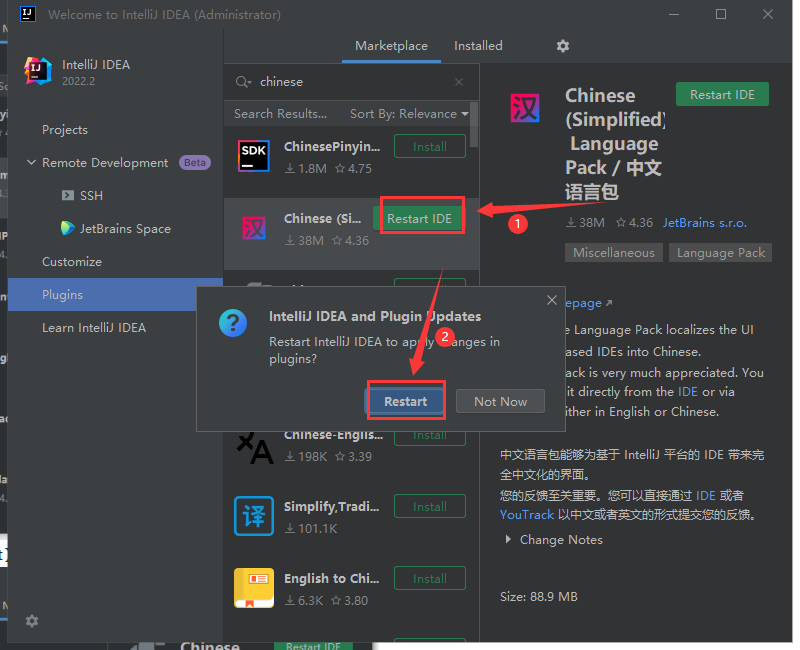This screenshot has height=650, width=800.
Task: Expand the Change Notes section
Action: tap(509, 540)
